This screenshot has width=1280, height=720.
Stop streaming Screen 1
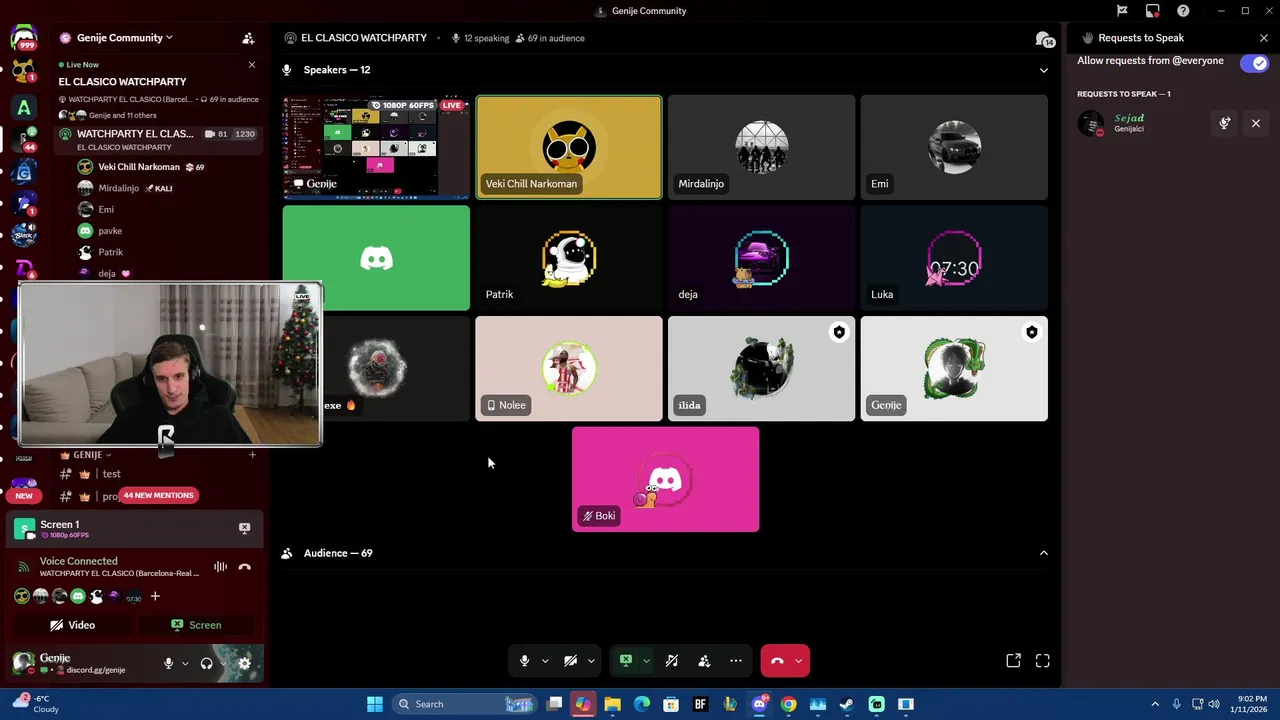(x=244, y=528)
